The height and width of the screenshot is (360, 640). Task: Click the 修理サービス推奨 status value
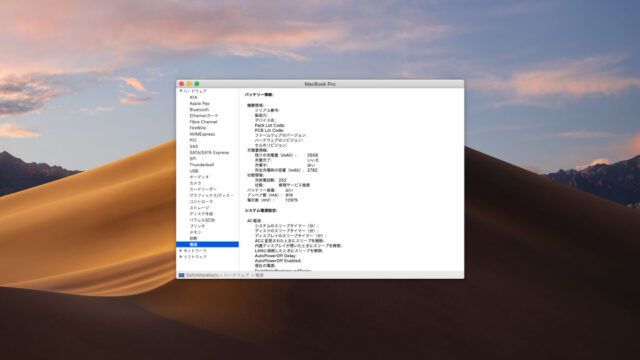coord(294,185)
